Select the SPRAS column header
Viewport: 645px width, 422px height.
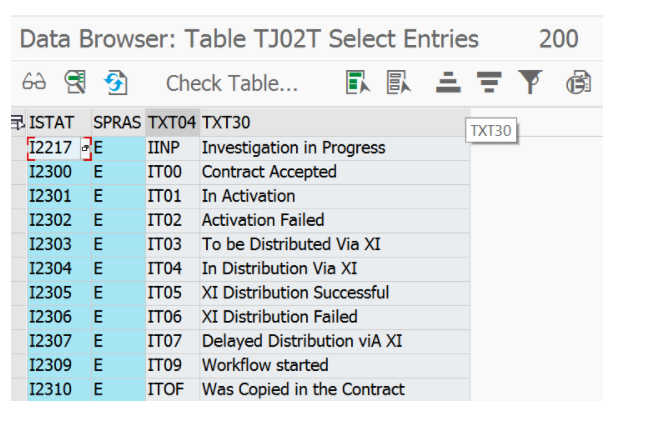(x=118, y=123)
